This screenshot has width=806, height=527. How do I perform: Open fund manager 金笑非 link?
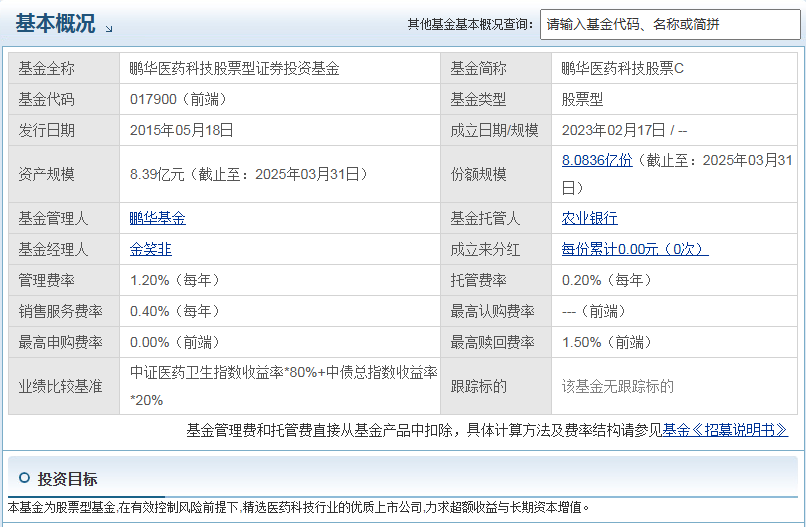[x=151, y=249]
